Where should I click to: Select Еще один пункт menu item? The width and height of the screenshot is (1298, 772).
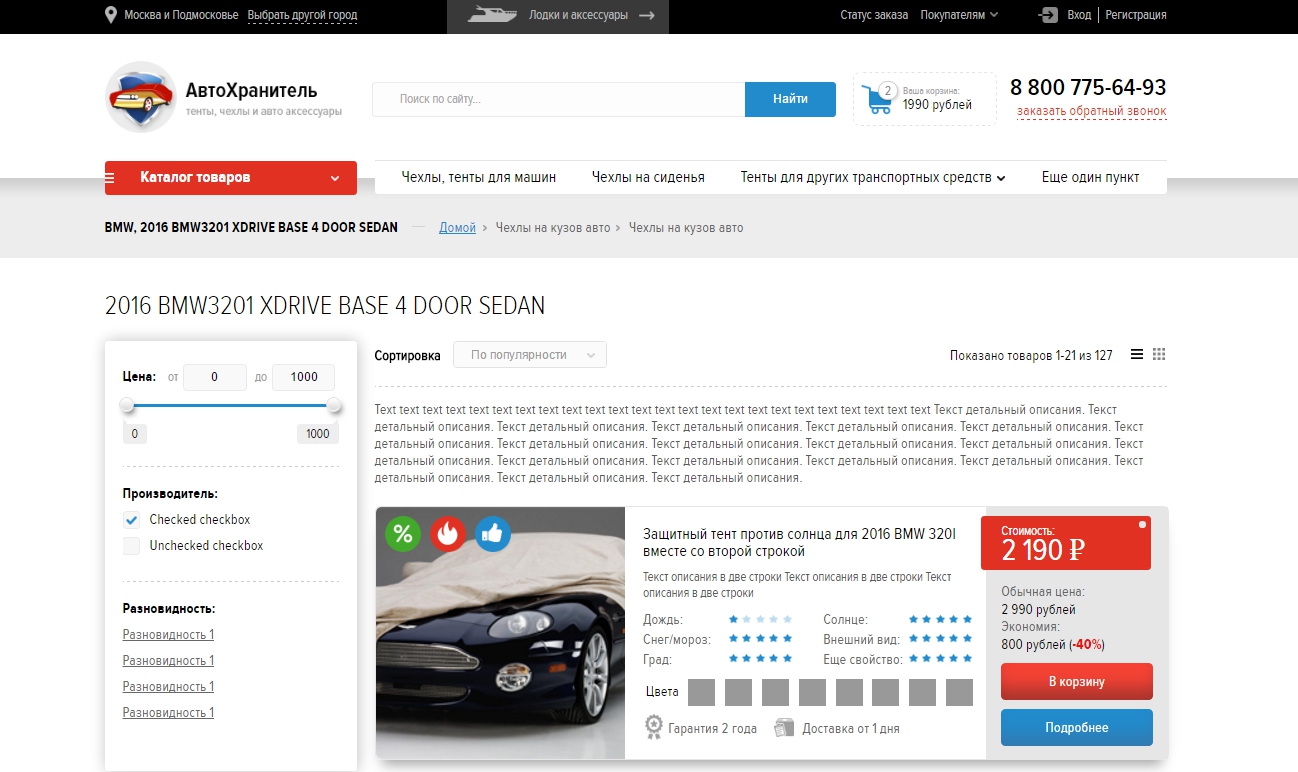(x=1091, y=177)
